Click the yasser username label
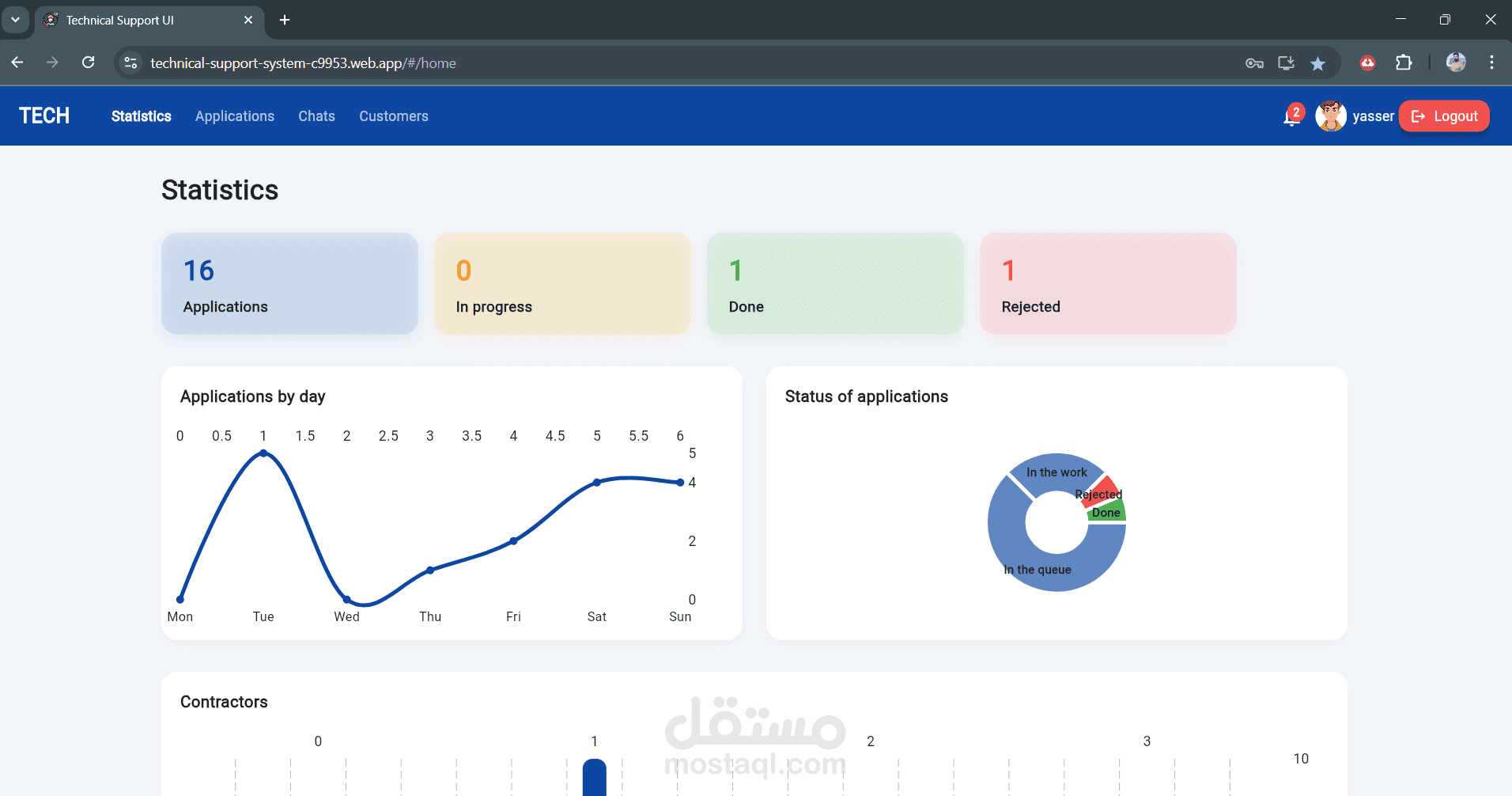This screenshot has width=1512, height=796. (x=1373, y=116)
